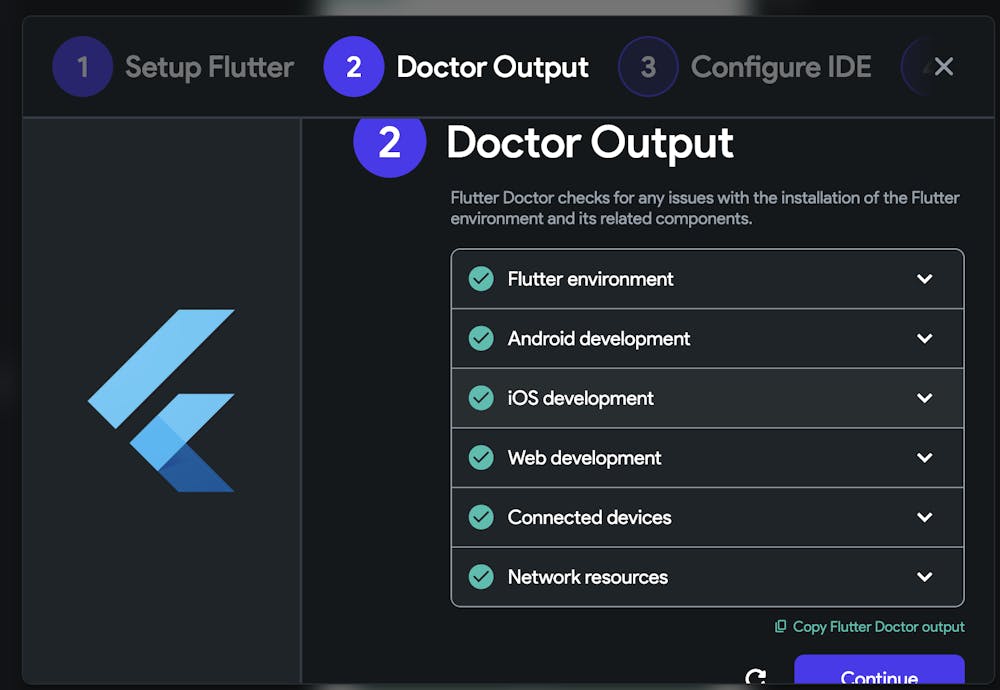This screenshot has width=1000, height=690.
Task: Click the refresh icon beside Continue
Action: 756,677
